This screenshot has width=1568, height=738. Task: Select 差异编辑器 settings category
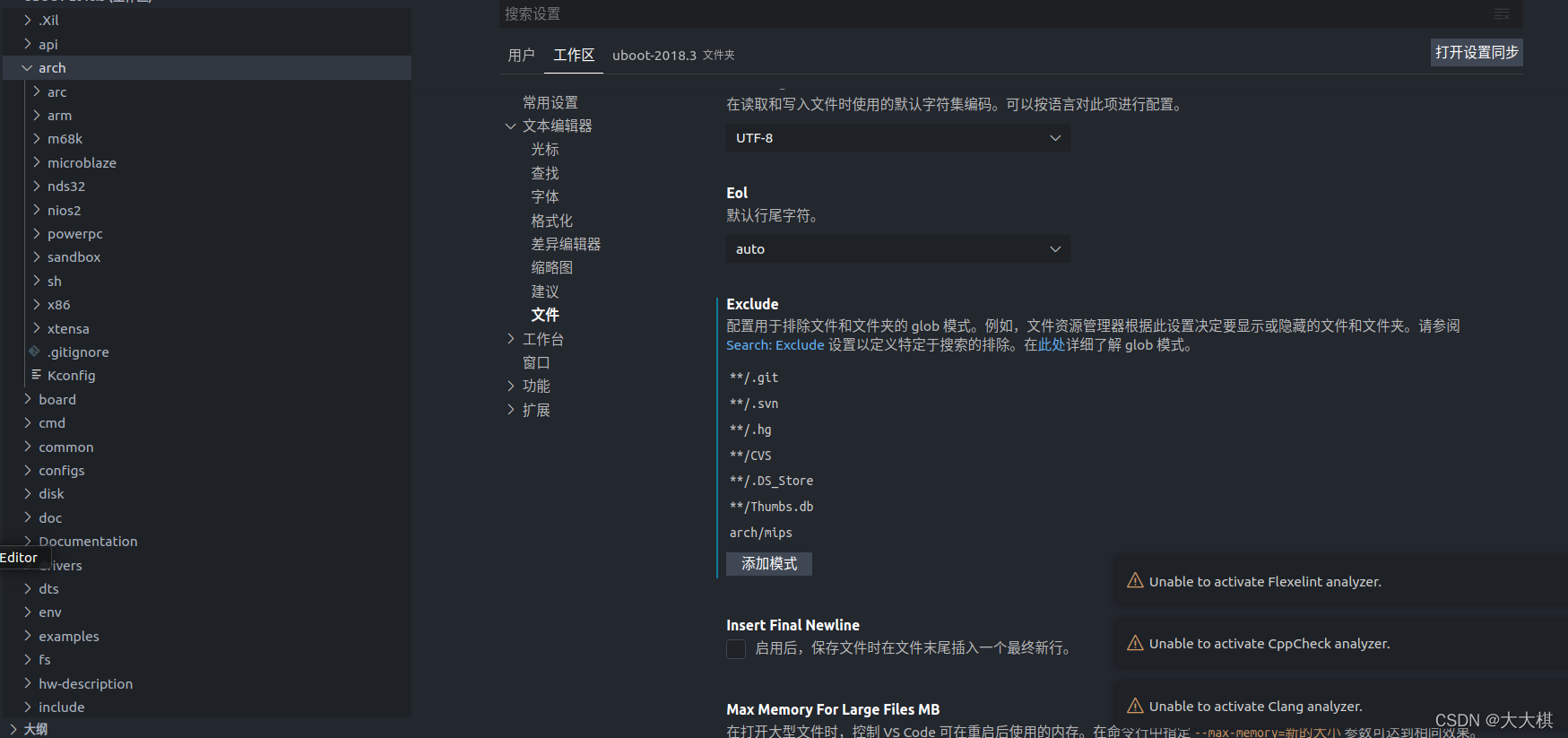[566, 244]
